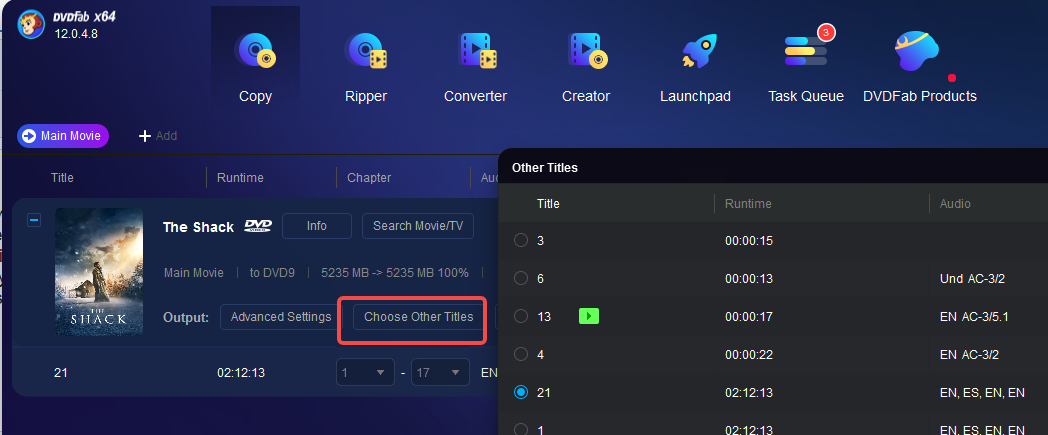Click Choose Other Titles button
The image size is (1048, 435).
point(418,317)
